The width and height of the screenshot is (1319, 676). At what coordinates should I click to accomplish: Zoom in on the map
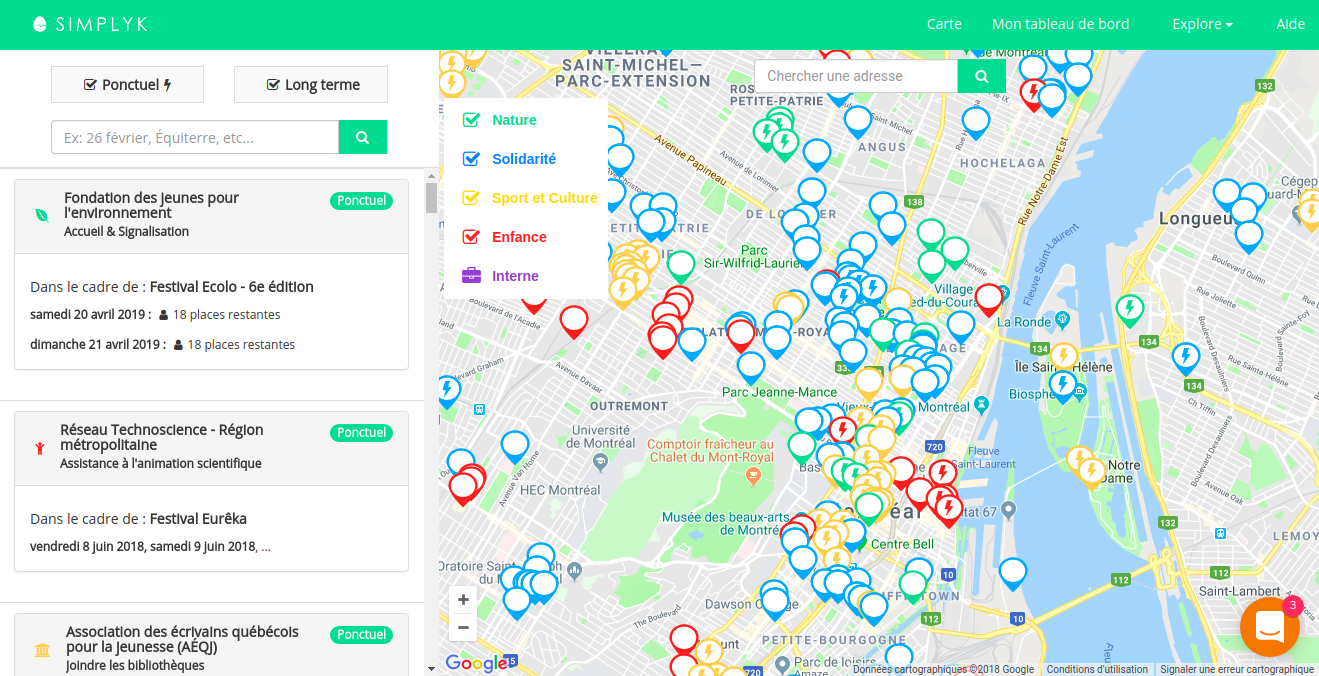click(463, 600)
